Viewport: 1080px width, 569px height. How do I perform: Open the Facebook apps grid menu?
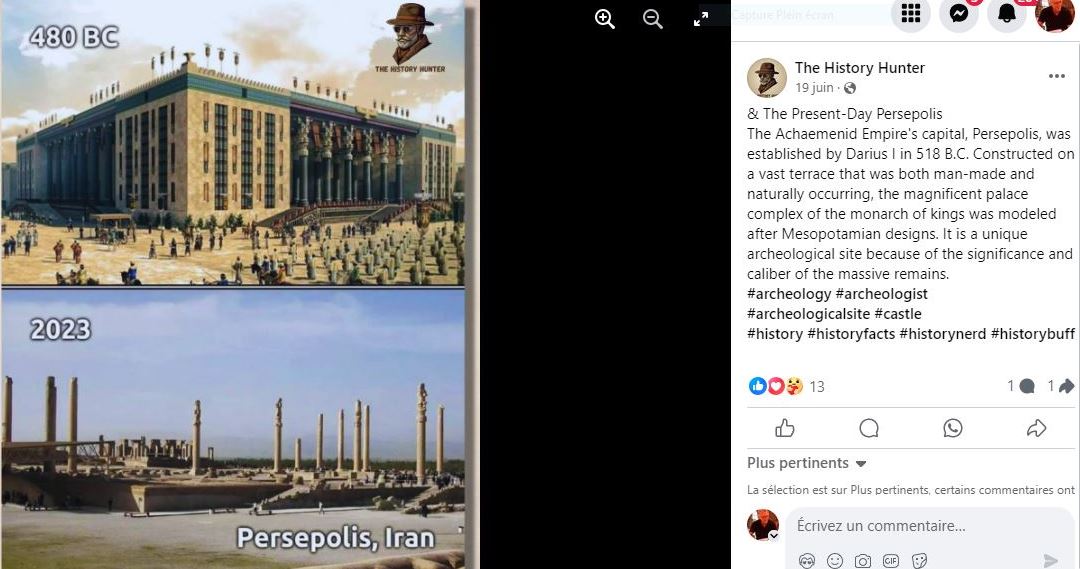pyautogui.click(x=911, y=13)
